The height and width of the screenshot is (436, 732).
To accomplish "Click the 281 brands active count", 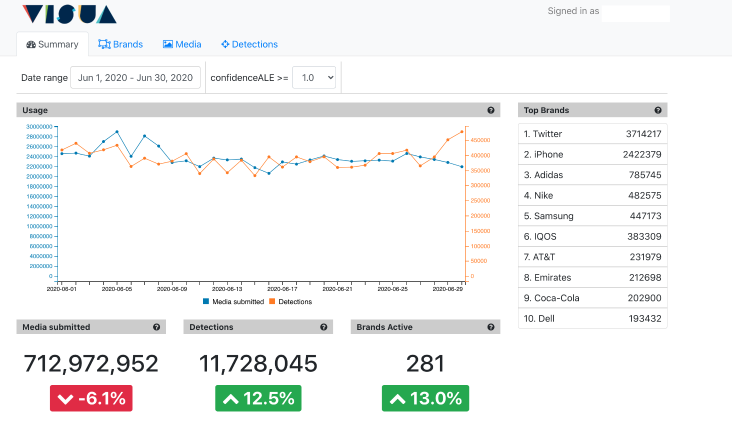I will [x=425, y=364].
